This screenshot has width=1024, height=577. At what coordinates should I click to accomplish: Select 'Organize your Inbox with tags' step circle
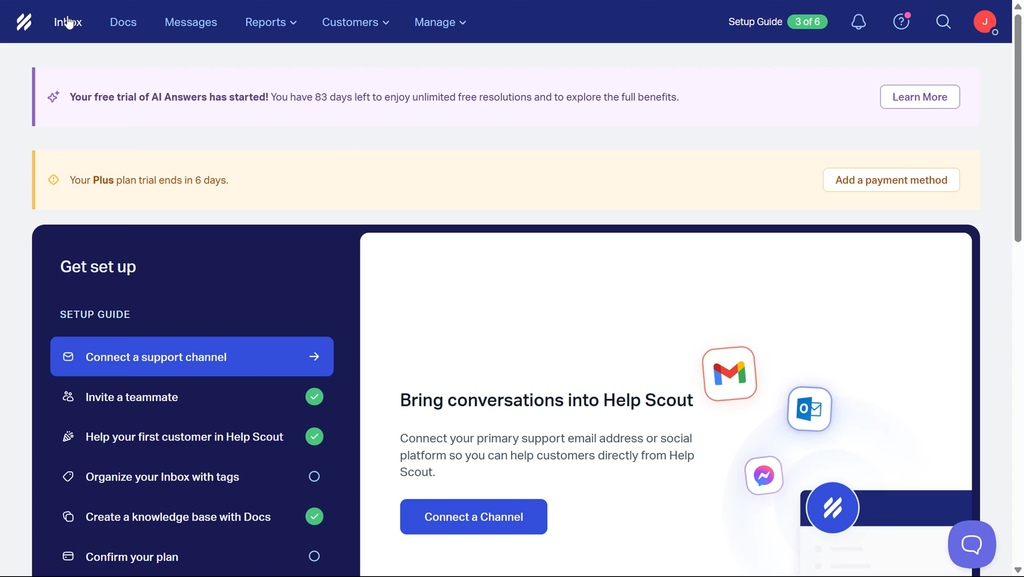(314, 477)
